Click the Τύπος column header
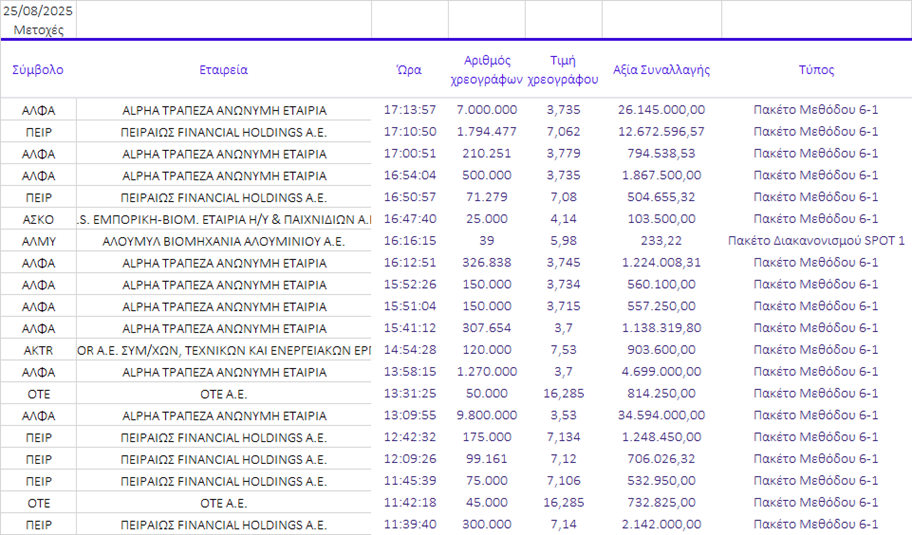 (816, 70)
